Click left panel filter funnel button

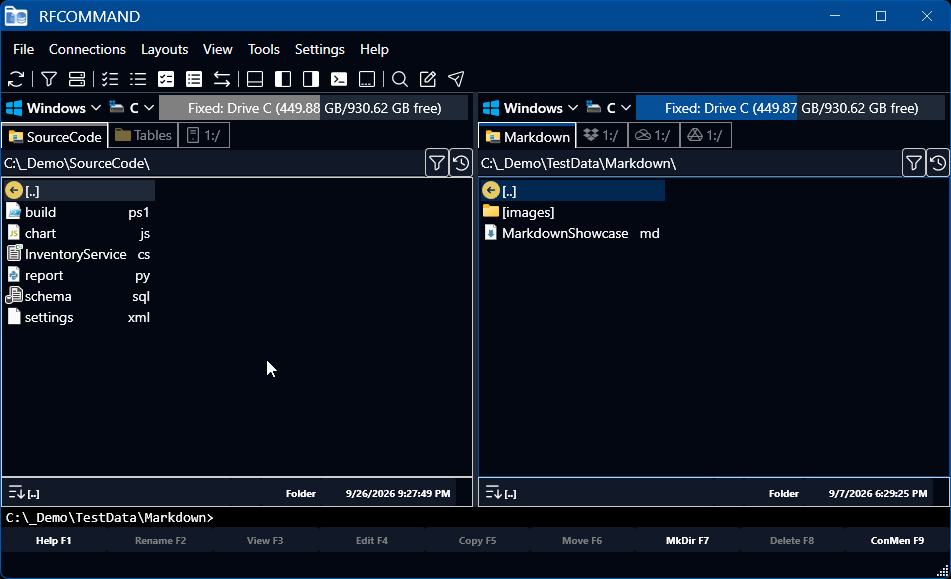click(x=437, y=163)
